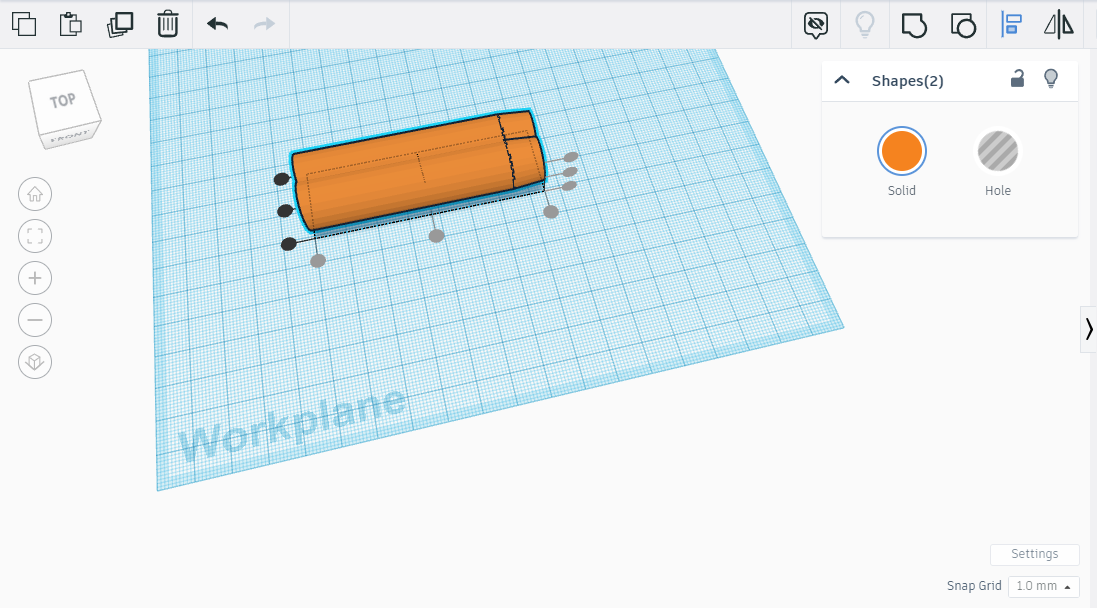Expand the right-side shapes panel arrow
This screenshot has width=1097, height=608.
tap(1089, 329)
